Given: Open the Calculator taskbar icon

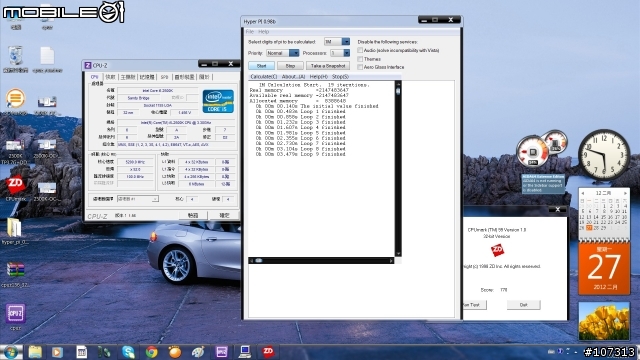Looking at the screenshot, I should 82,352.
